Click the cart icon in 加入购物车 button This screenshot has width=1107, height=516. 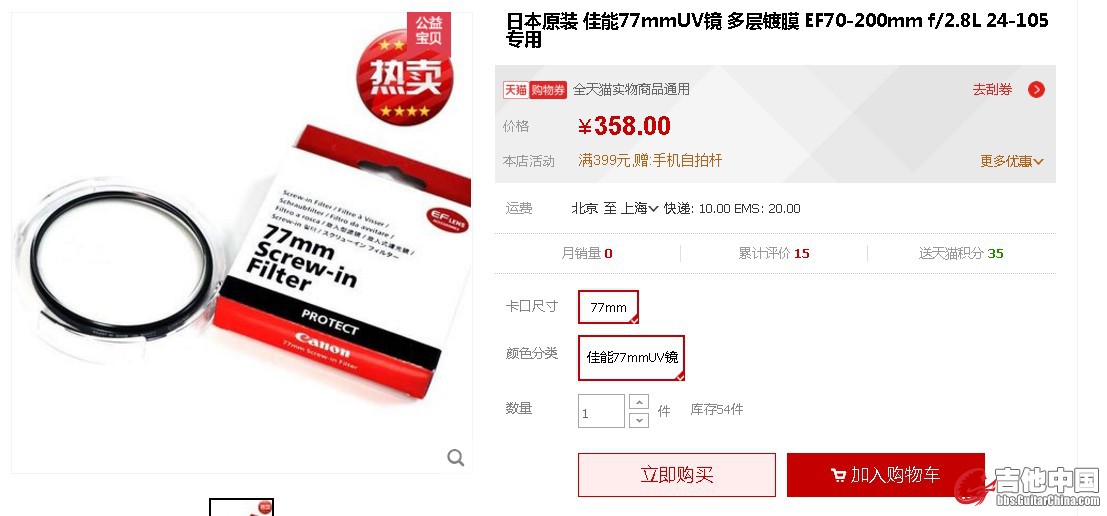(838, 476)
